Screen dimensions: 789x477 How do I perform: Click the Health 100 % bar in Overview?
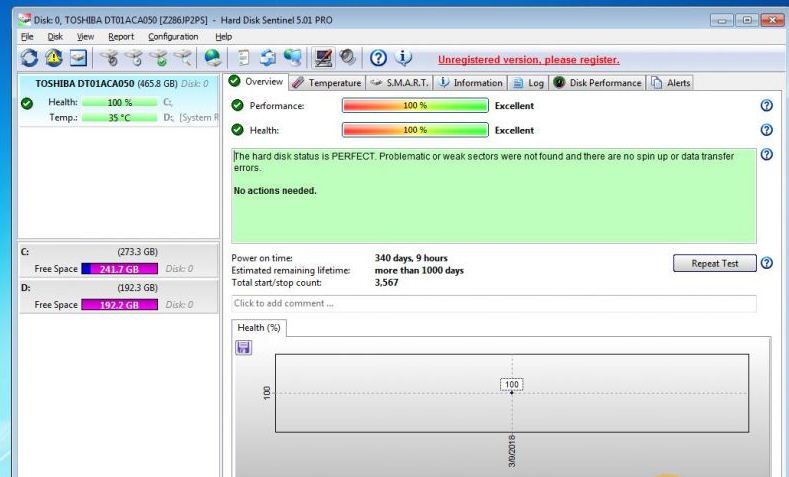coord(415,130)
